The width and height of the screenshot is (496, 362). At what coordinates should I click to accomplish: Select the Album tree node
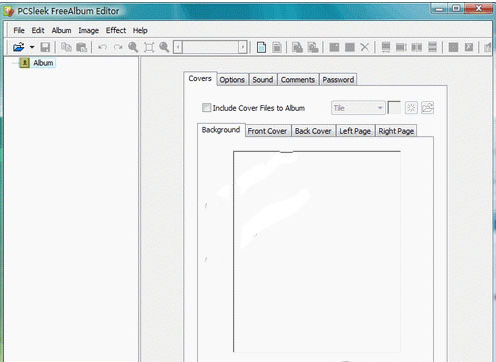coord(43,63)
